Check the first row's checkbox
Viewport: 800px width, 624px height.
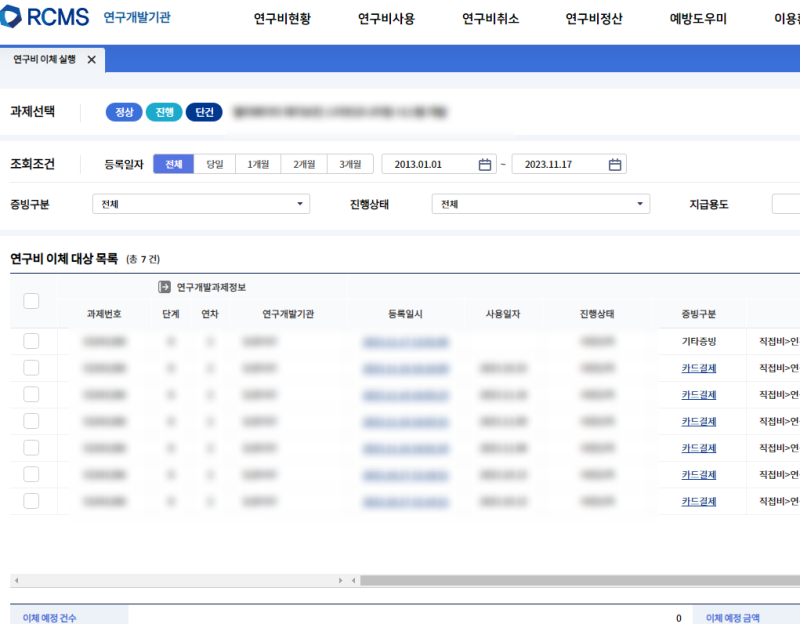pos(30,341)
